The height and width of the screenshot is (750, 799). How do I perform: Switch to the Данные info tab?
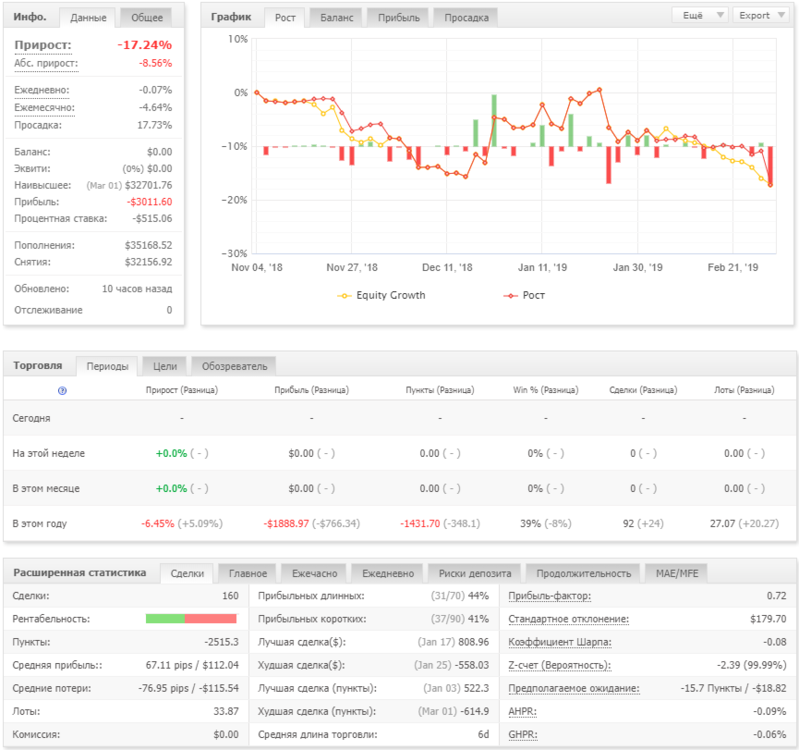pos(88,18)
